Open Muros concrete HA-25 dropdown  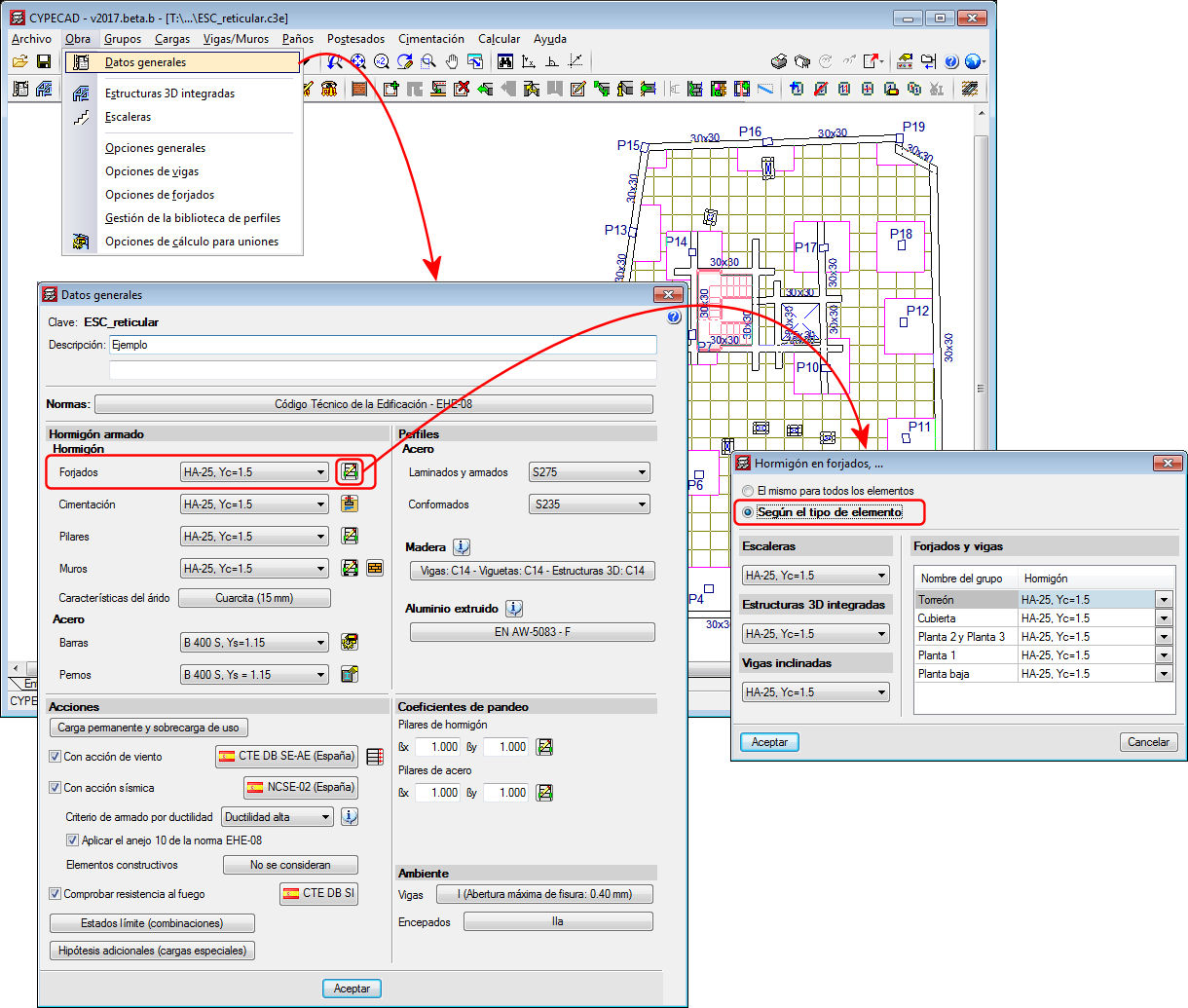point(255,569)
